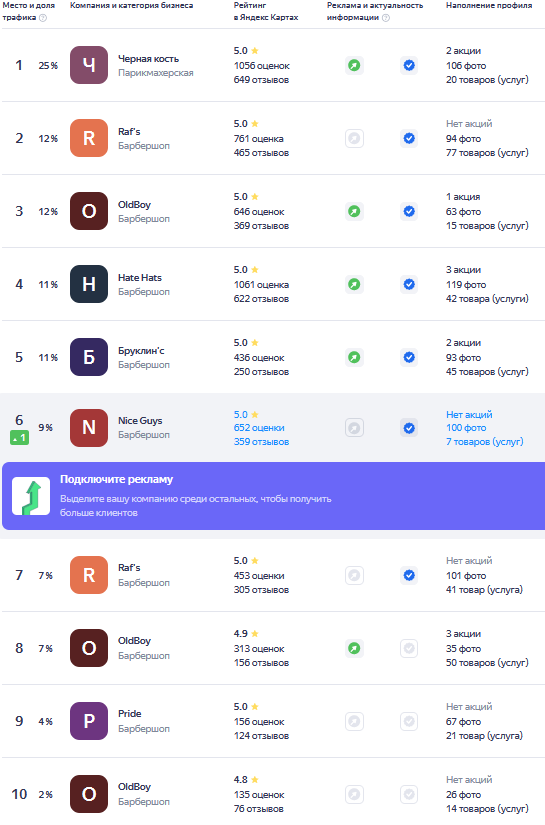The image size is (545, 825).
Task: Click the 'Нет акций' link for Nice Guys
Action: tap(469, 415)
